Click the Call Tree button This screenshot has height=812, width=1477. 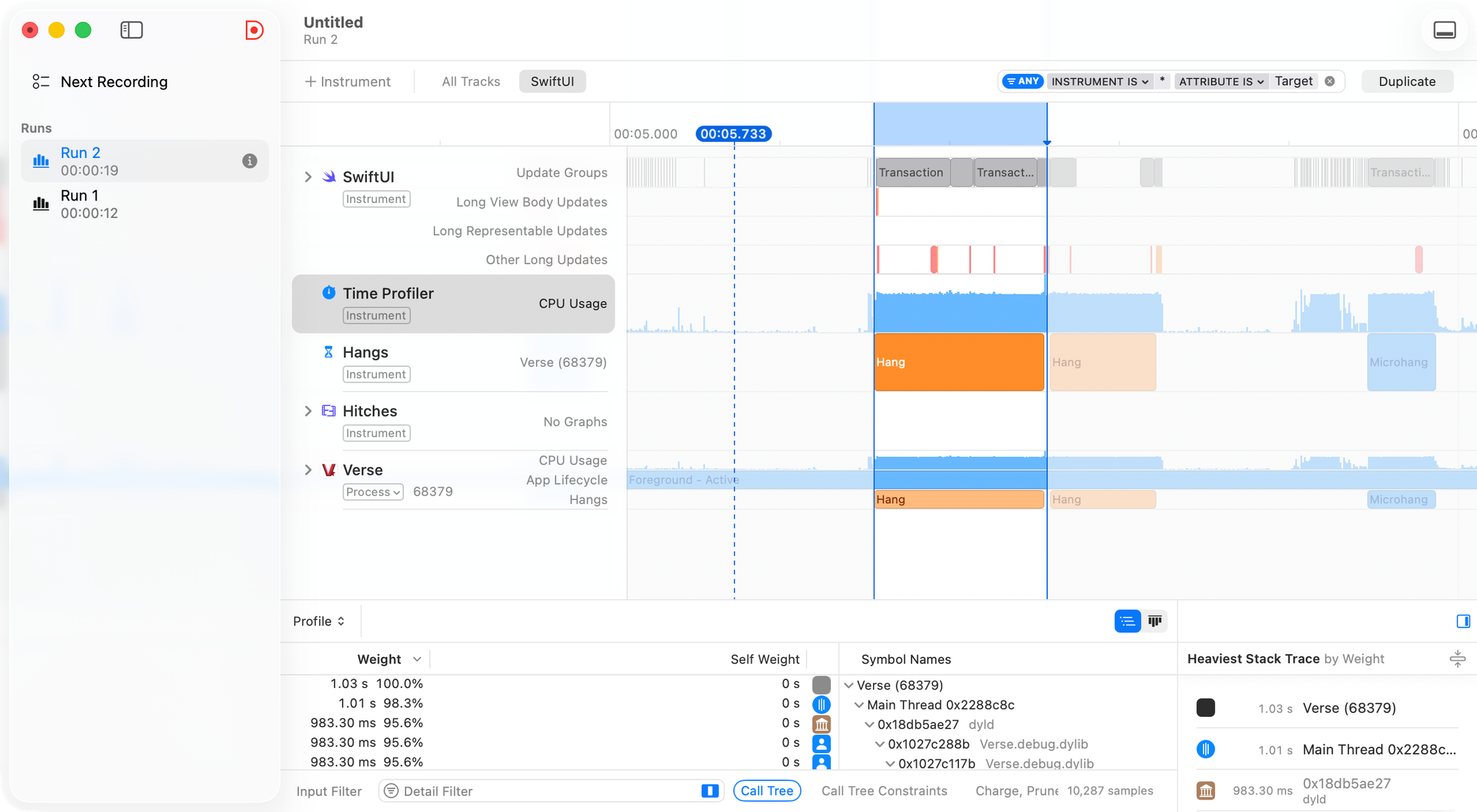767,791
